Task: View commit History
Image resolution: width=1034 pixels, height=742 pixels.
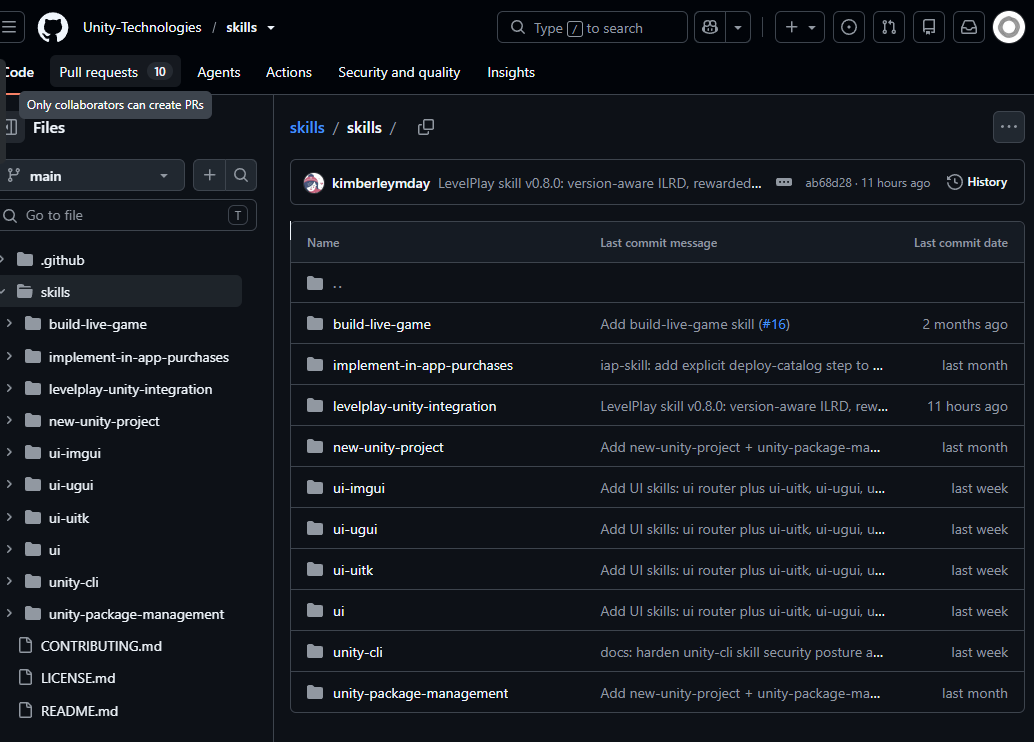Action: point(977,182)
